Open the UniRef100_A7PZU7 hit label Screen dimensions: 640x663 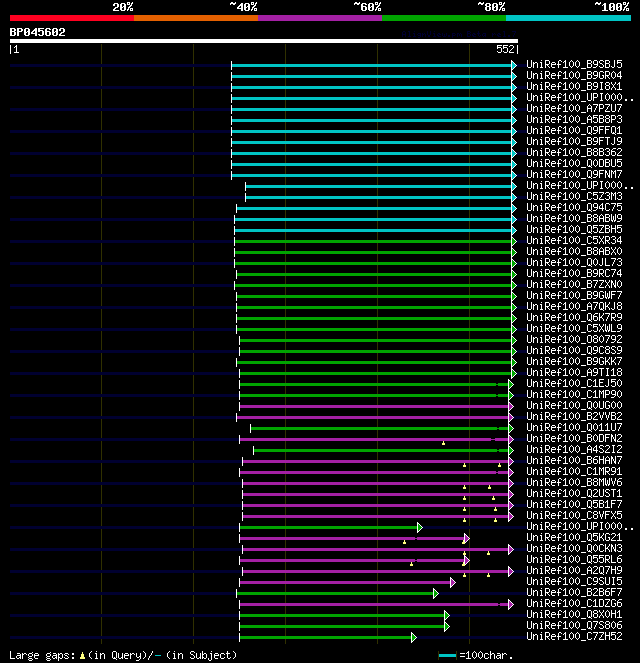coord(574,108)
